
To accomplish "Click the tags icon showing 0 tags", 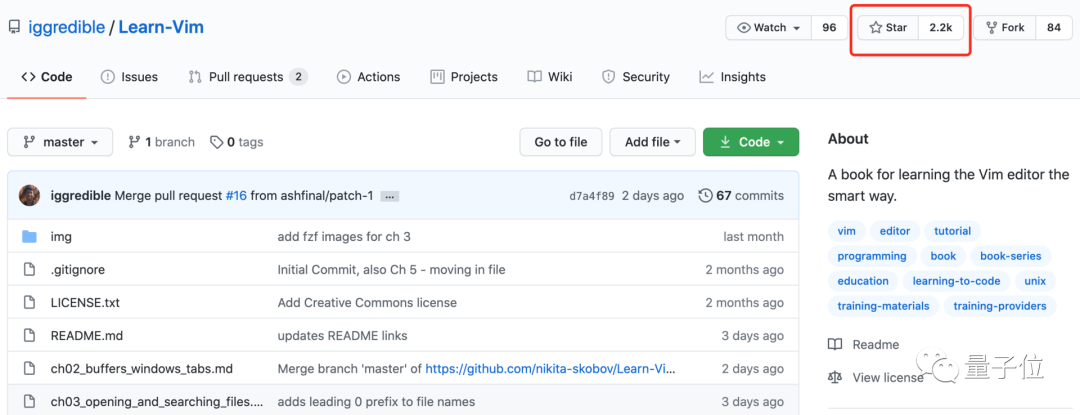I will [x=216, y=142].
